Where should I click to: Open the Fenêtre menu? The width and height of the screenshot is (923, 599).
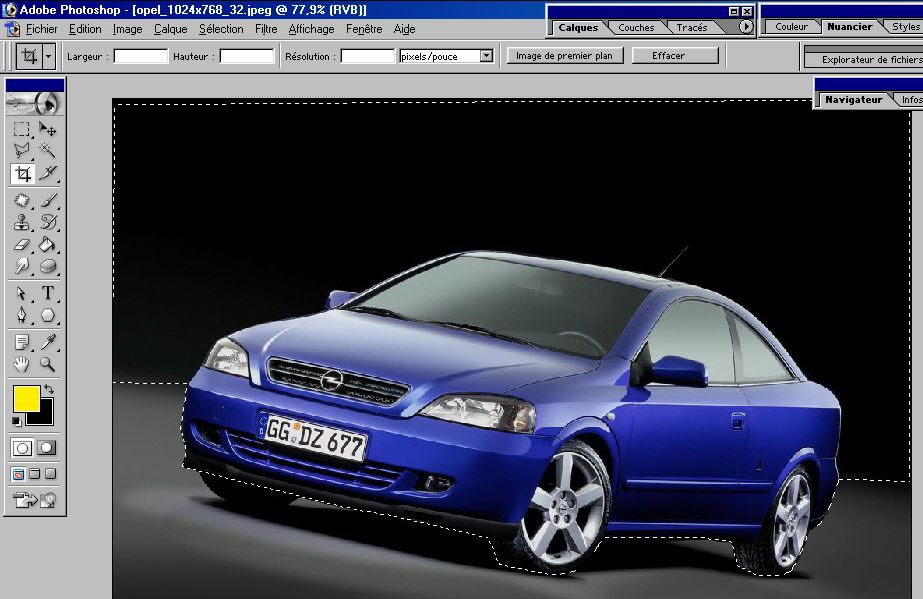(364, 29)
